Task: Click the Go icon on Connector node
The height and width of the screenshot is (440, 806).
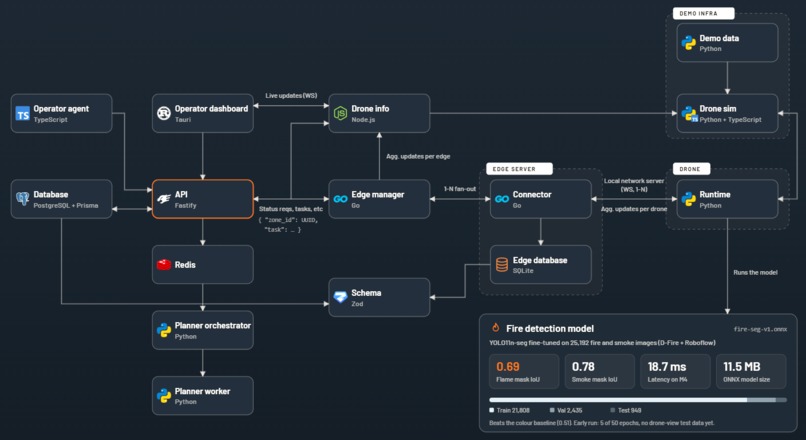Action: click(502, 199)
